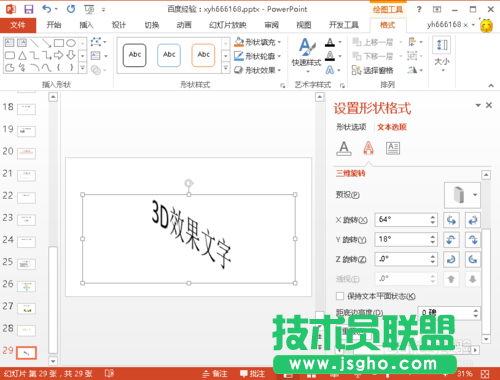Viewport: 500px width, 380px height.
Task: Rotate X right button
Action: (x=473, y=220)
